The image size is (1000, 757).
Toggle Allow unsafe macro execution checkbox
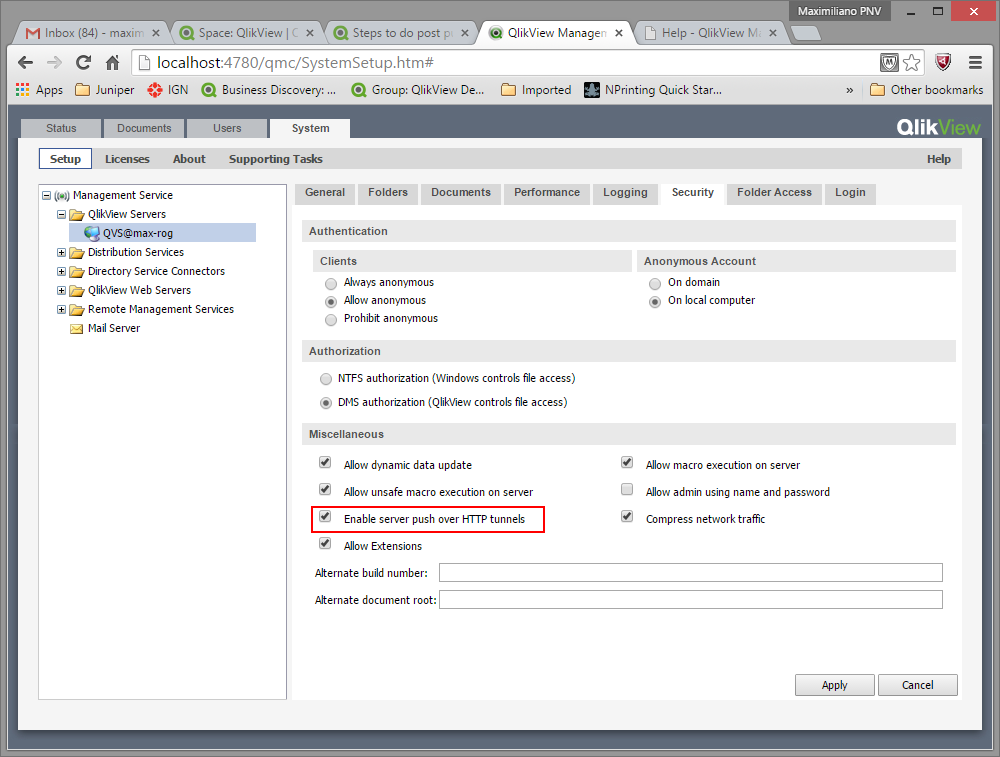point(325,489)
